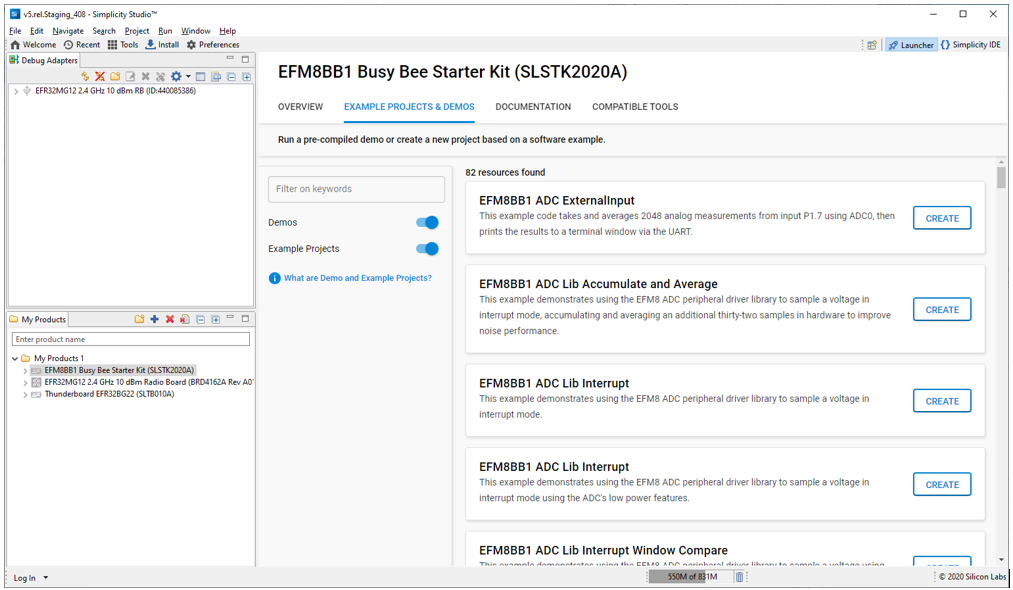The image size is (1013, 590).
Task: Select EFR32MG12 adapter ID:440085386
Action: [115, 91]
